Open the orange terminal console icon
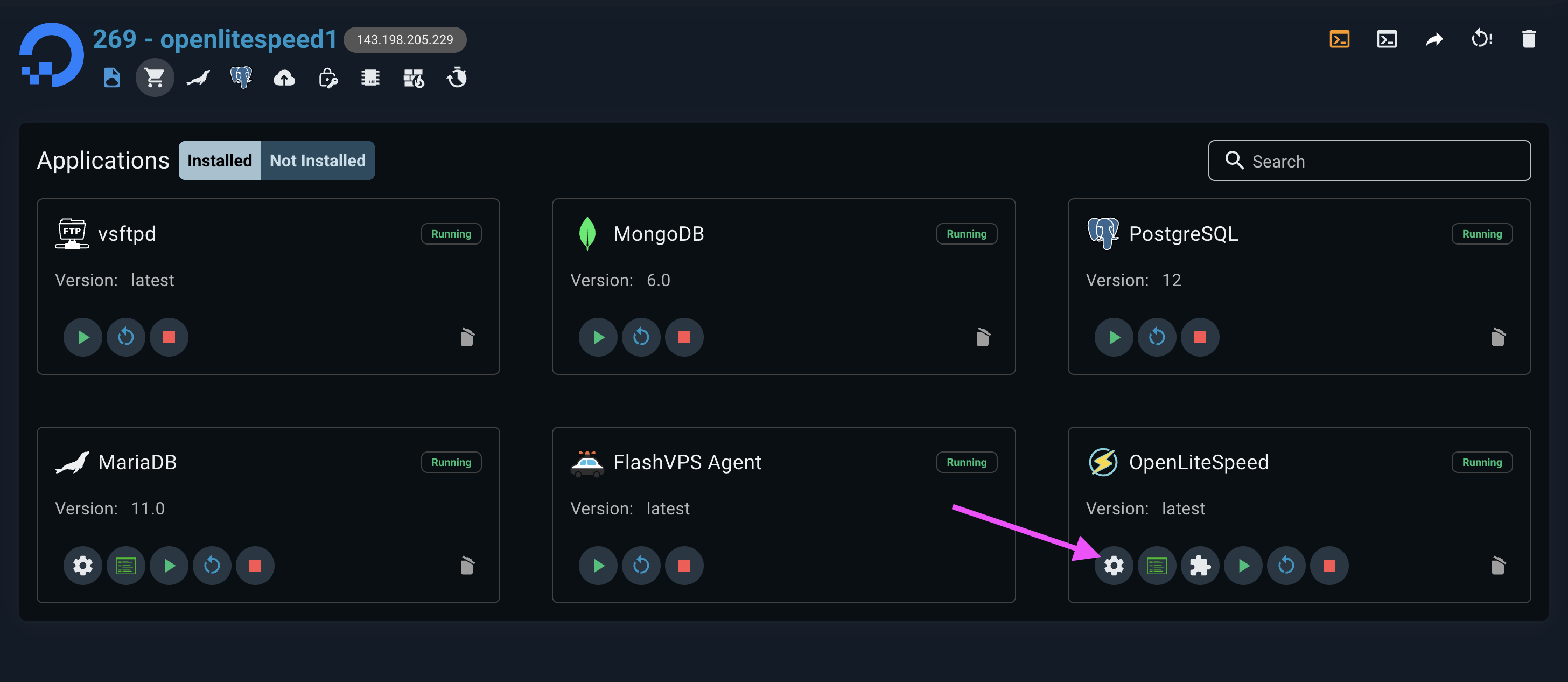 click(1339, 39)
